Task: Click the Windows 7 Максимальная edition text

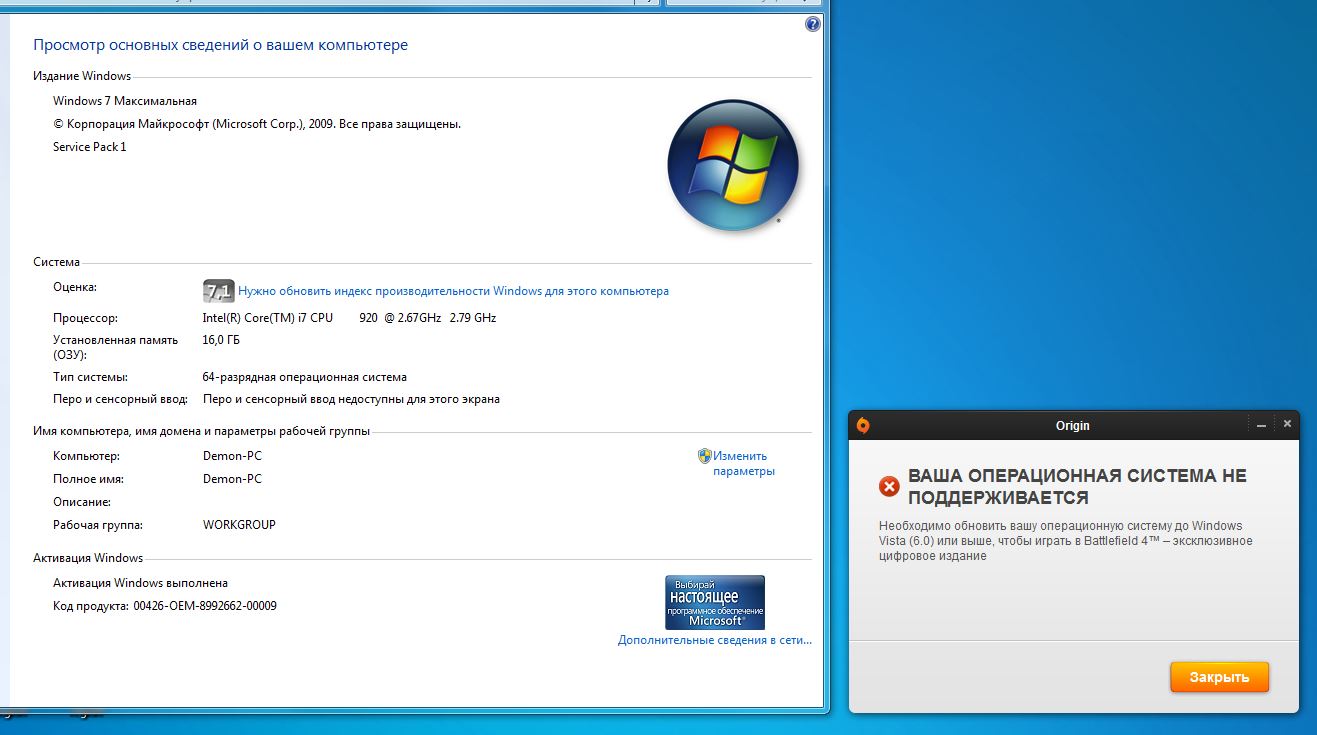Action: pyautogui.click(x=125, y=101)
